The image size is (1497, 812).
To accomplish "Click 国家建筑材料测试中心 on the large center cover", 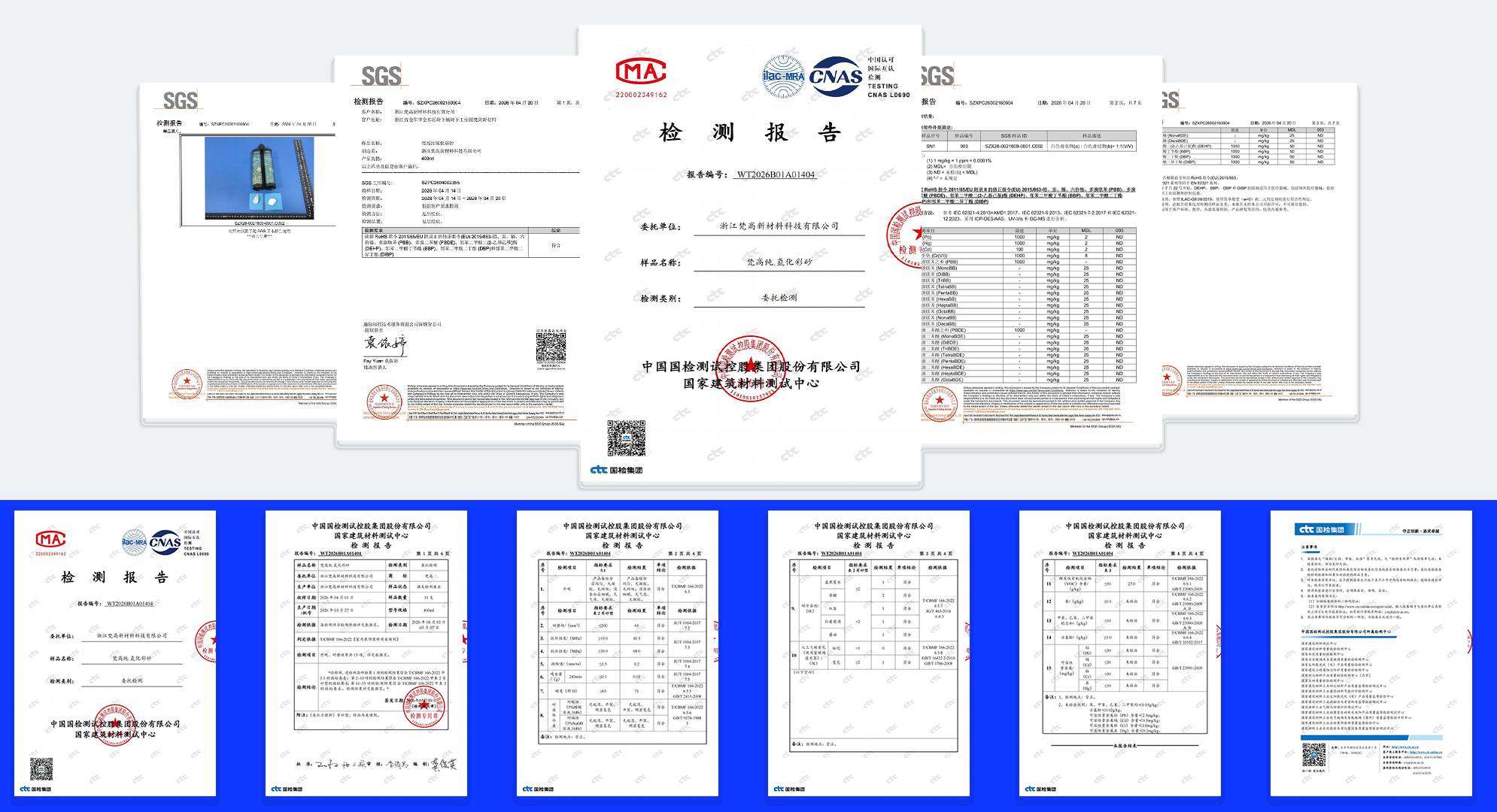I will click(x=752, y=383).
